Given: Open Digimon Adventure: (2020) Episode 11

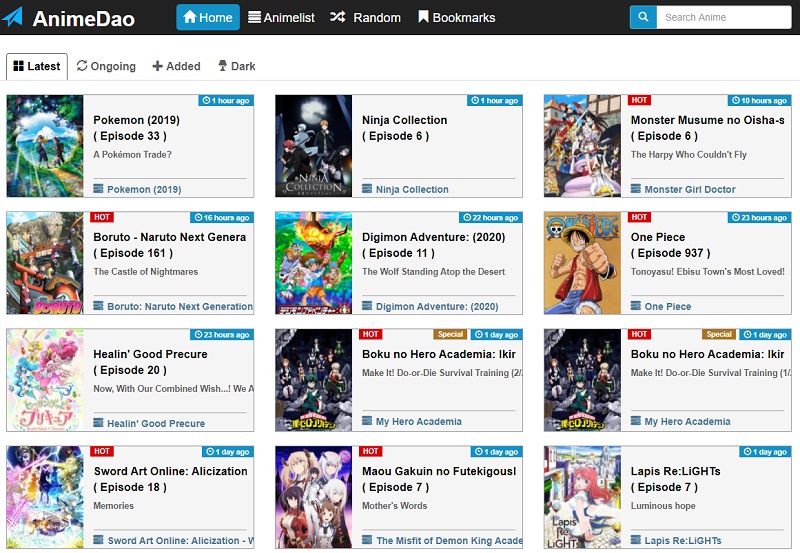Looking at the screenshot, I should pos(434,245).
